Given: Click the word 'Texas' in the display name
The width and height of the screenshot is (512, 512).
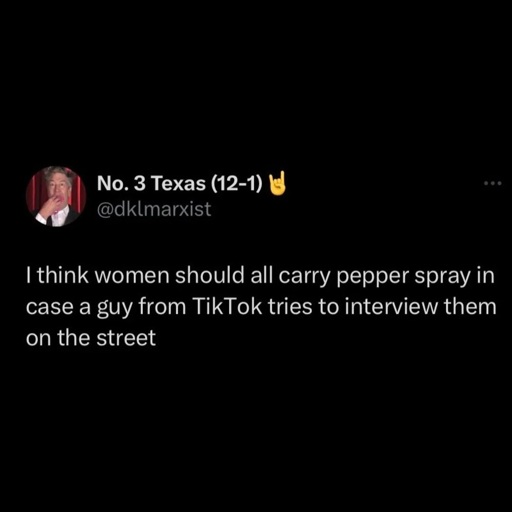Looking at the screenshot, I should pyautogui.click(x=178, y=183).
